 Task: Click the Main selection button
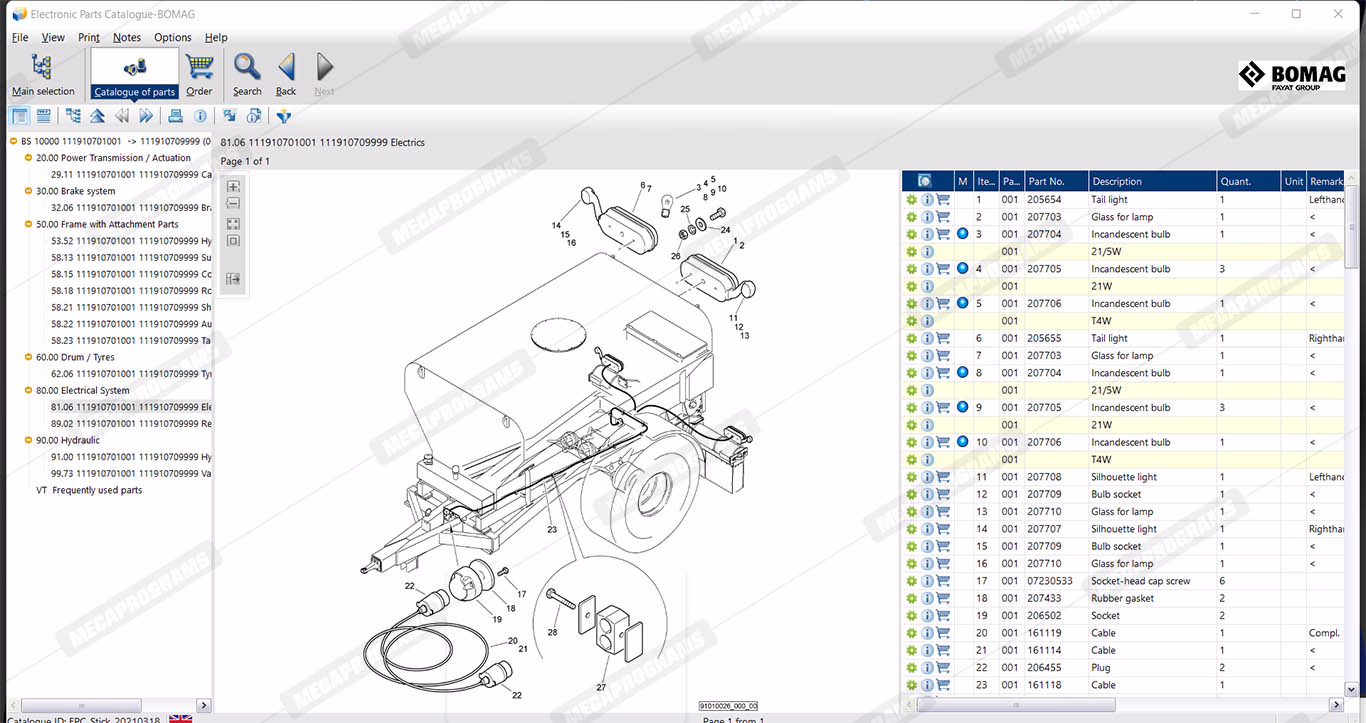[43, 73]
